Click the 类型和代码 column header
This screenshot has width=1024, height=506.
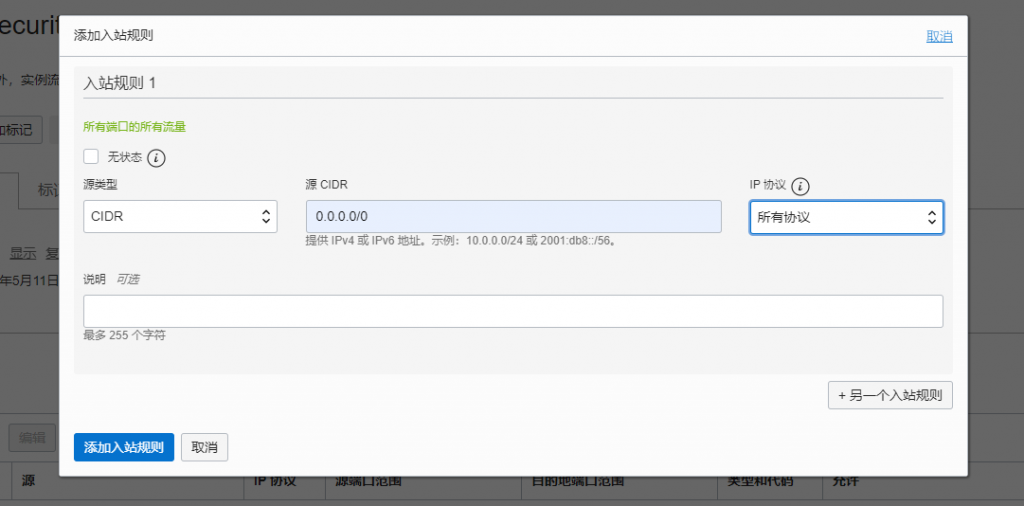tap(760, 482)
